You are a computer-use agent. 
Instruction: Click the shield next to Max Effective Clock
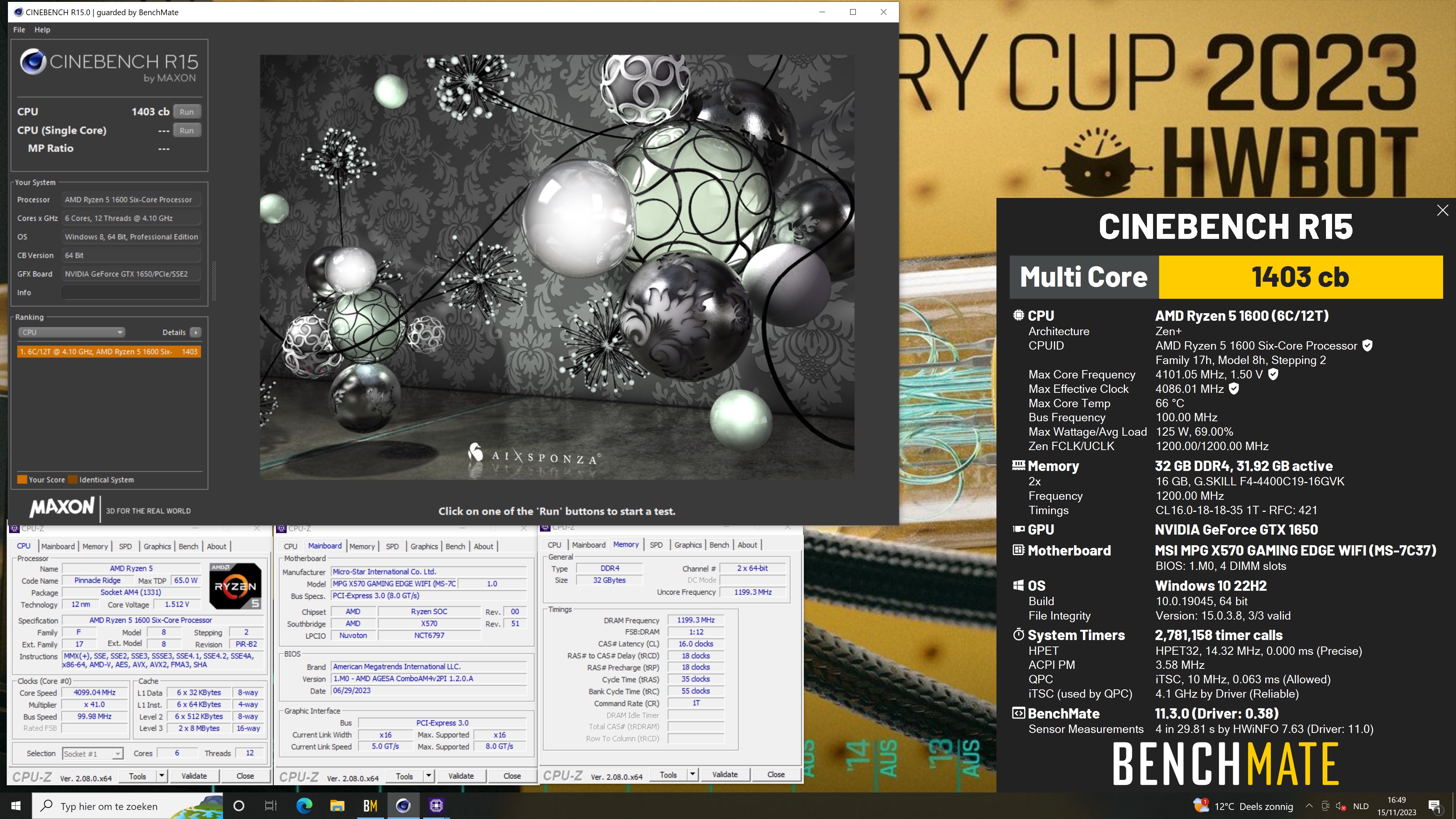(x=1234, y=388)
